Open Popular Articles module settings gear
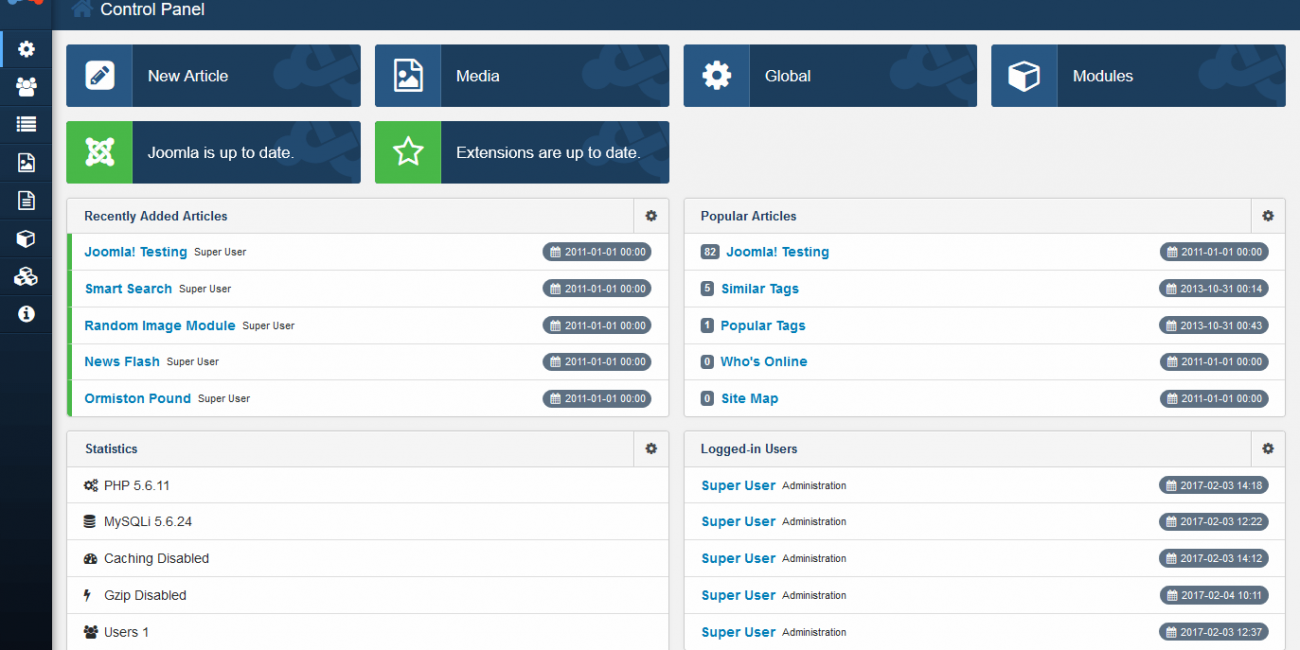Image resolution: width=1300 pixels, height=650 pixels. coord(1268,216)
